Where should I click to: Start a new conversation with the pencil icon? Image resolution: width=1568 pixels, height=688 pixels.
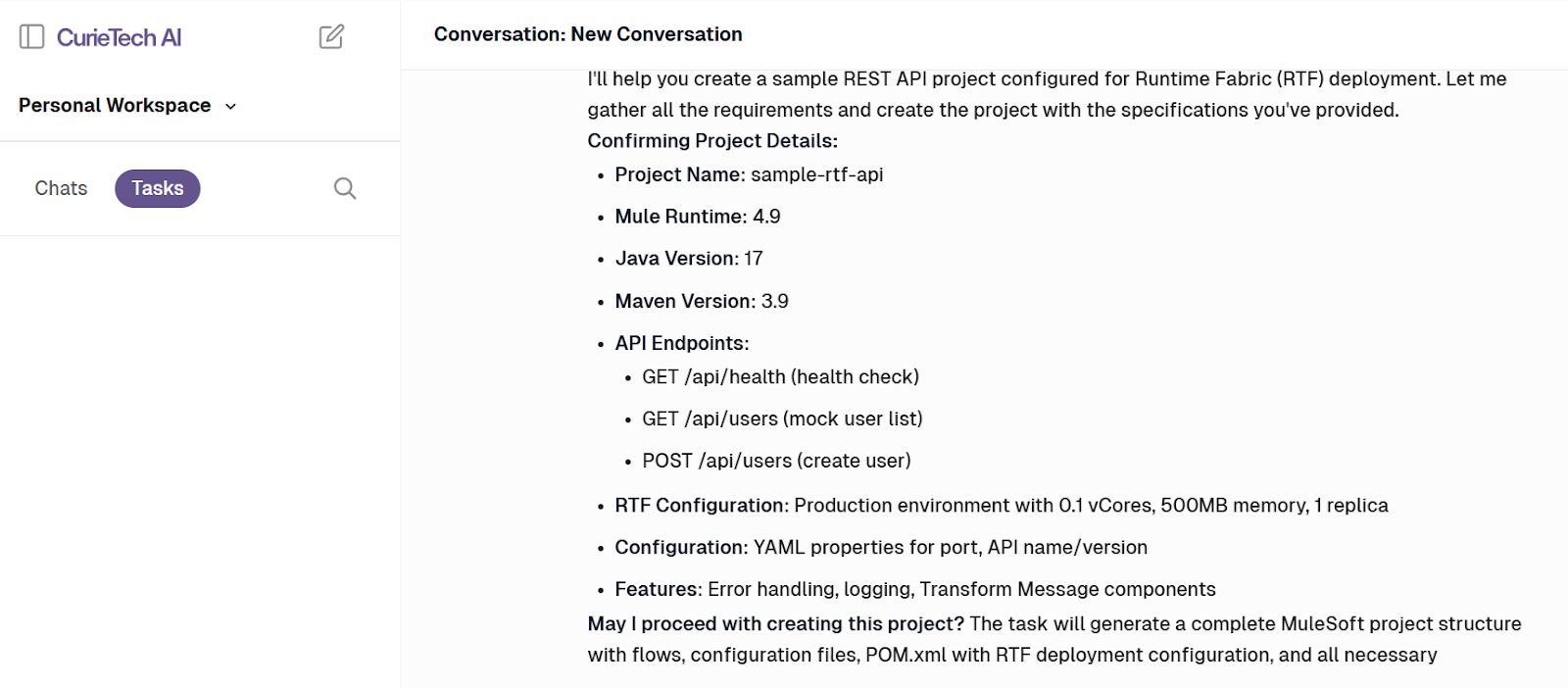click(331, 36)
